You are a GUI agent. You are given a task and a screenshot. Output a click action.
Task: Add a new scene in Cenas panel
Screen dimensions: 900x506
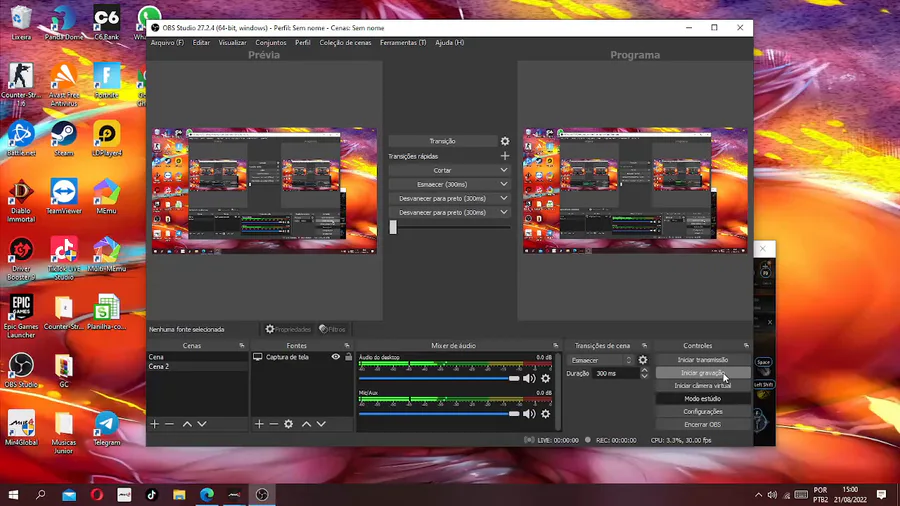point(154,424)
